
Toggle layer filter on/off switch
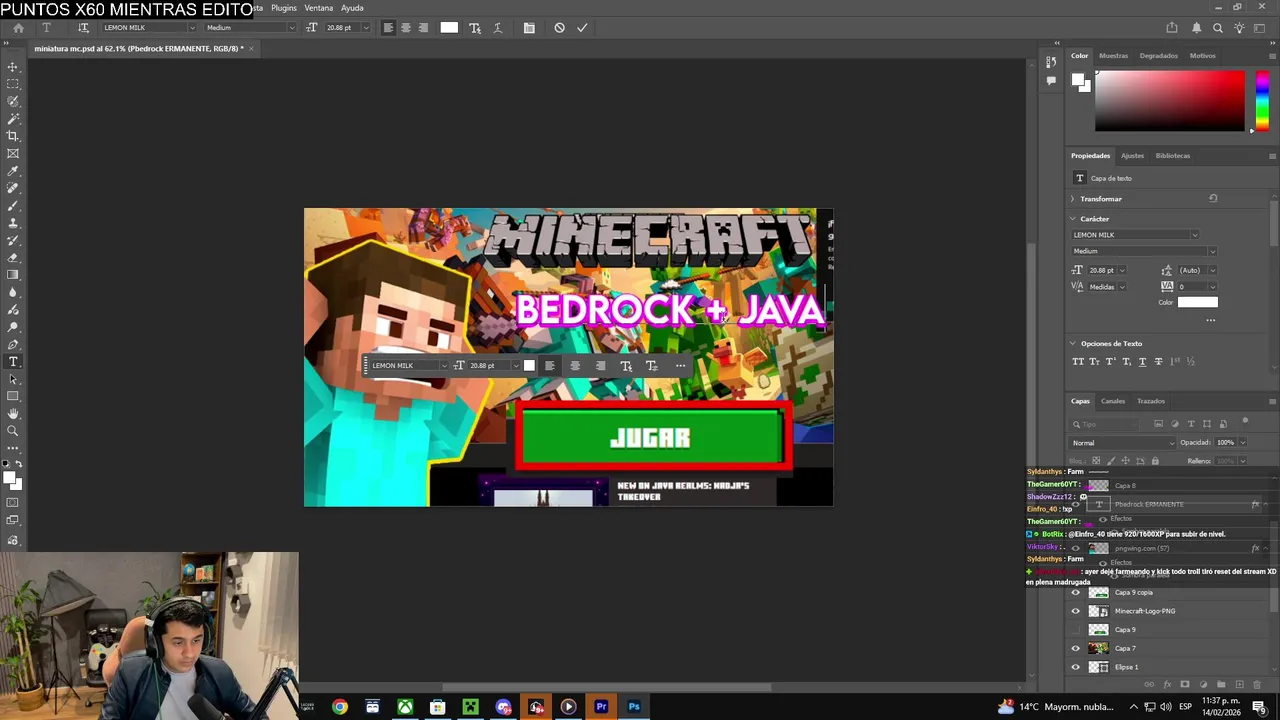[x=1245, y=421]
